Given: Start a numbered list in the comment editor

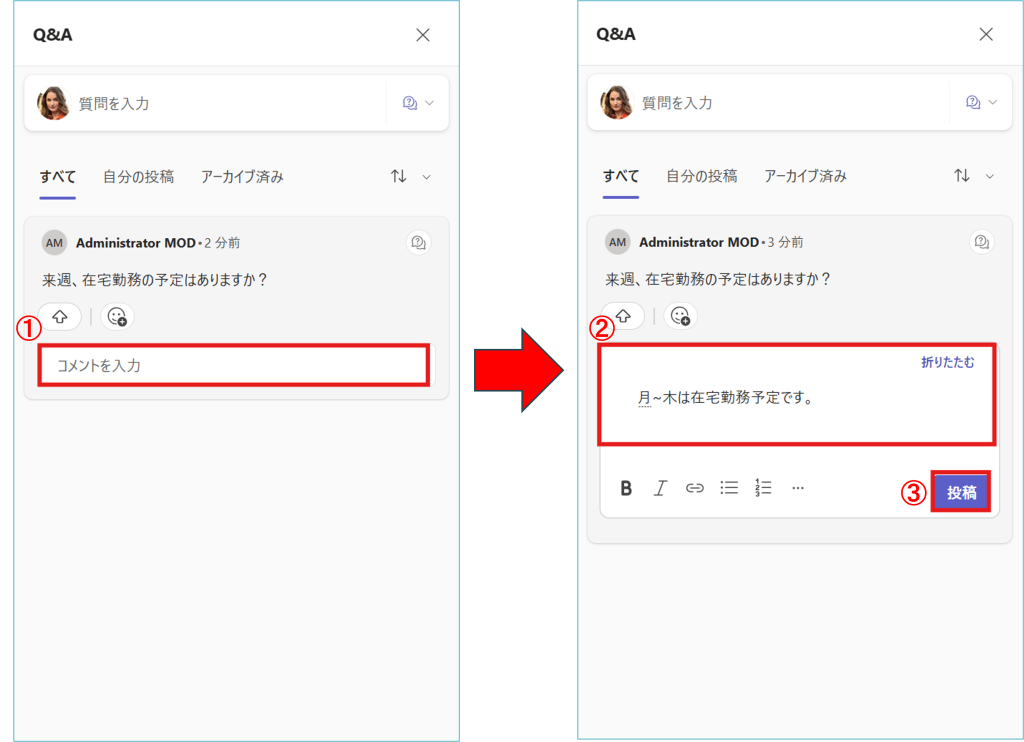Looking at the screenshot, I should 763,488.
